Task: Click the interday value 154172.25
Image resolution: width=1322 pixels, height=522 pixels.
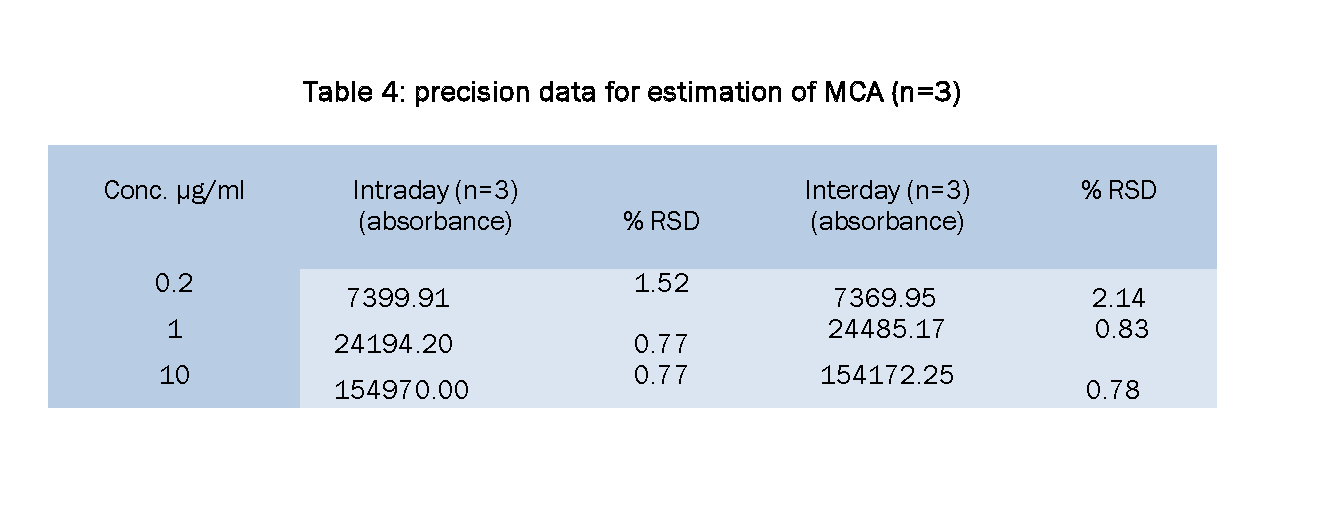Action: click(x=887, y=375)
